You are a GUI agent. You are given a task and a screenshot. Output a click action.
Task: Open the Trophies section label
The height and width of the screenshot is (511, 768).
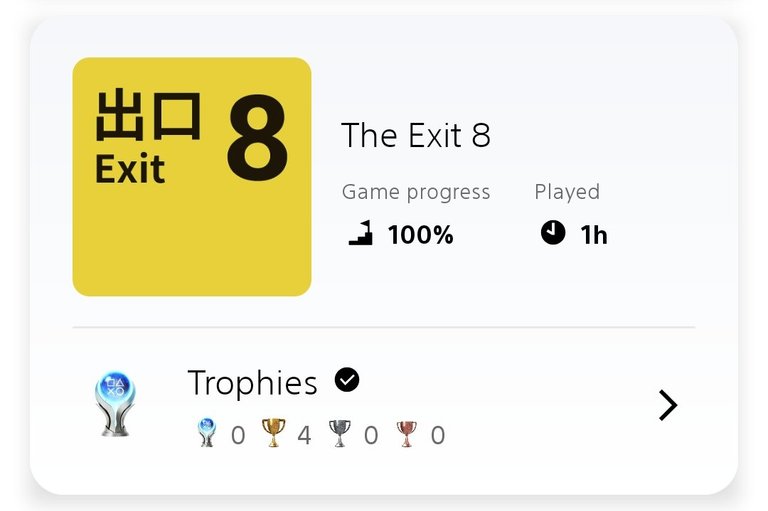[x=252, y=383]
